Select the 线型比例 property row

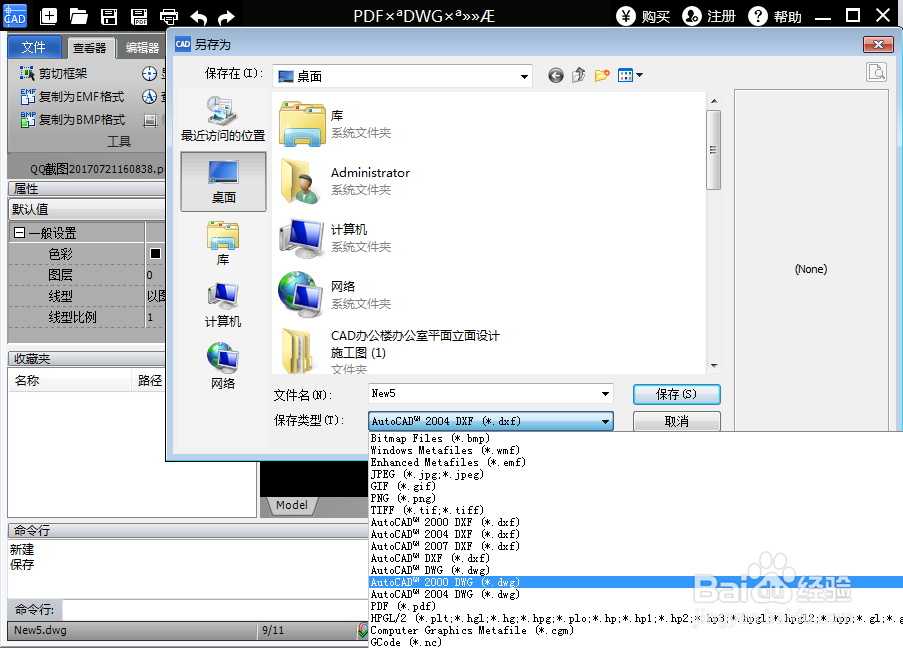pos(86,317)
